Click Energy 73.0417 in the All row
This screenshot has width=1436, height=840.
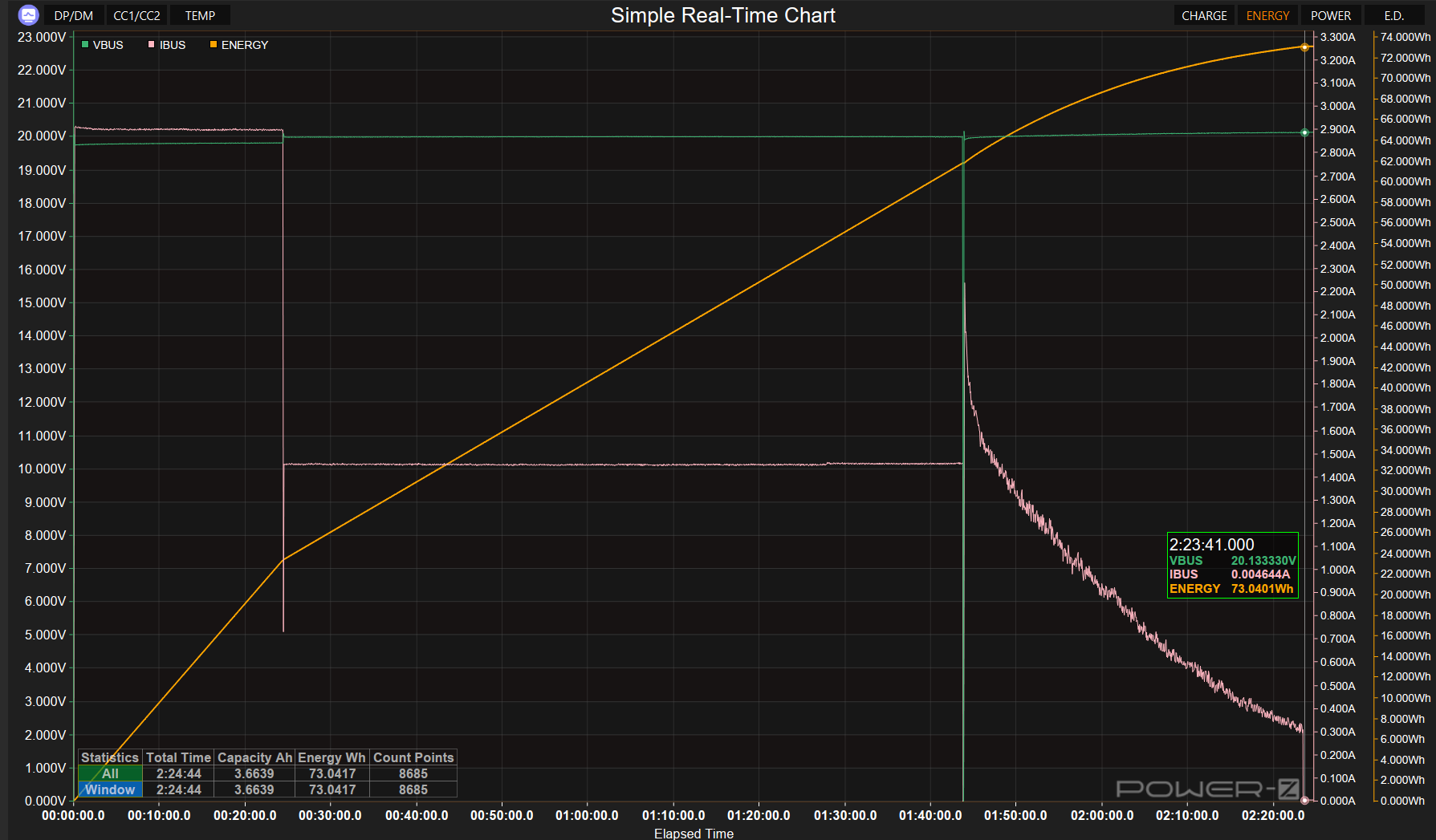[332, 773]
